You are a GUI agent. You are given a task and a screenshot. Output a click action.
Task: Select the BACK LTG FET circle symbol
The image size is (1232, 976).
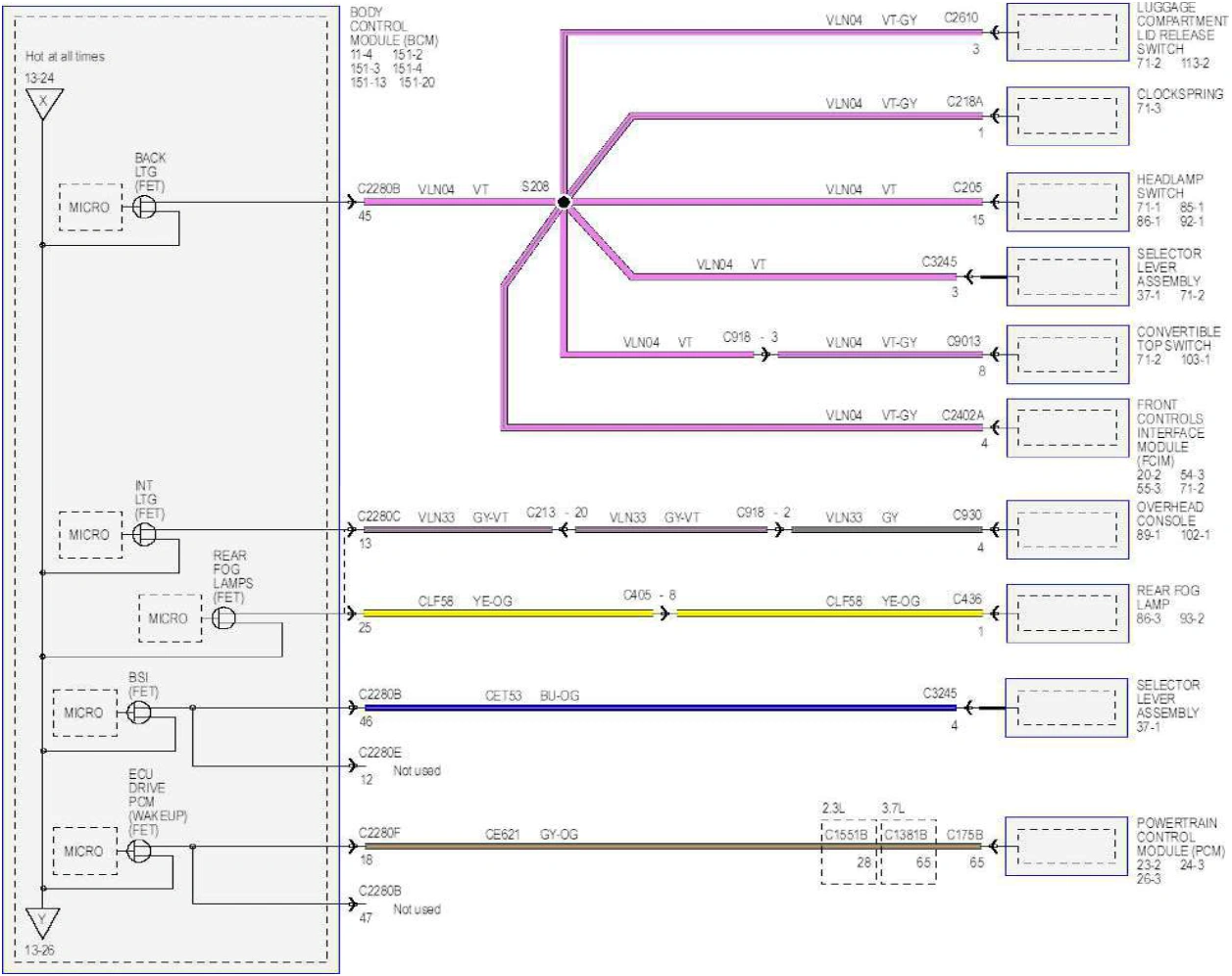tap(144, 207)
